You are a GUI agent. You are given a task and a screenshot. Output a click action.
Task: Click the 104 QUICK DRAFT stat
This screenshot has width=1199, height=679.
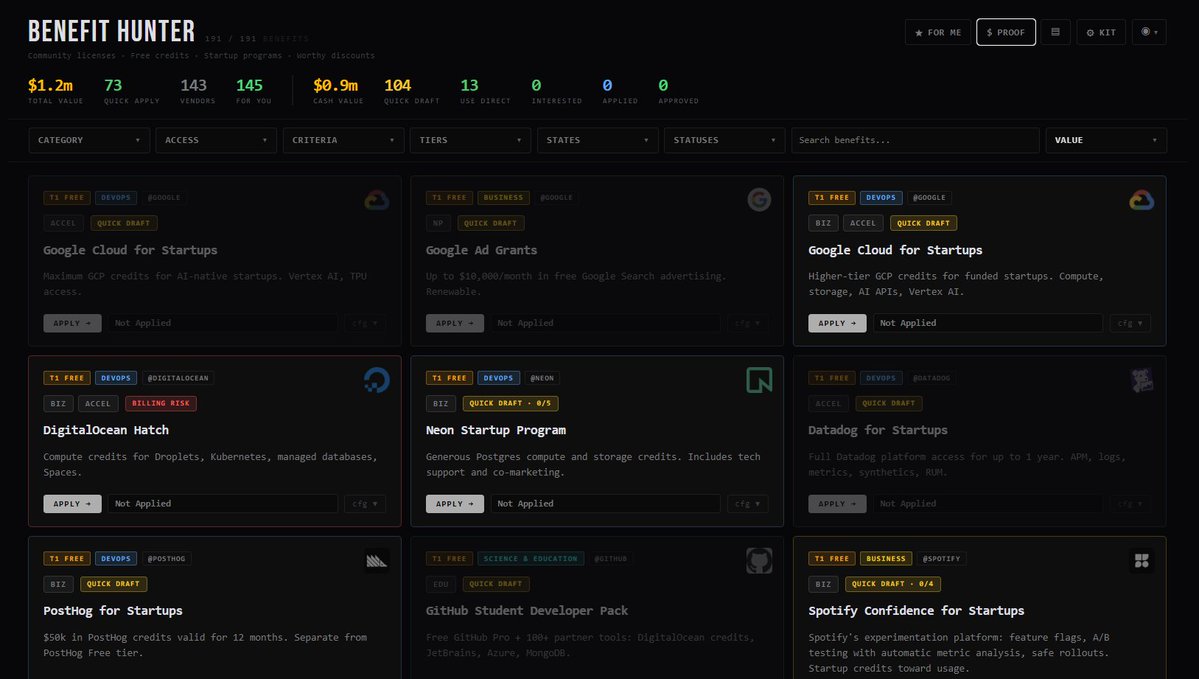(x=411, y=90)
